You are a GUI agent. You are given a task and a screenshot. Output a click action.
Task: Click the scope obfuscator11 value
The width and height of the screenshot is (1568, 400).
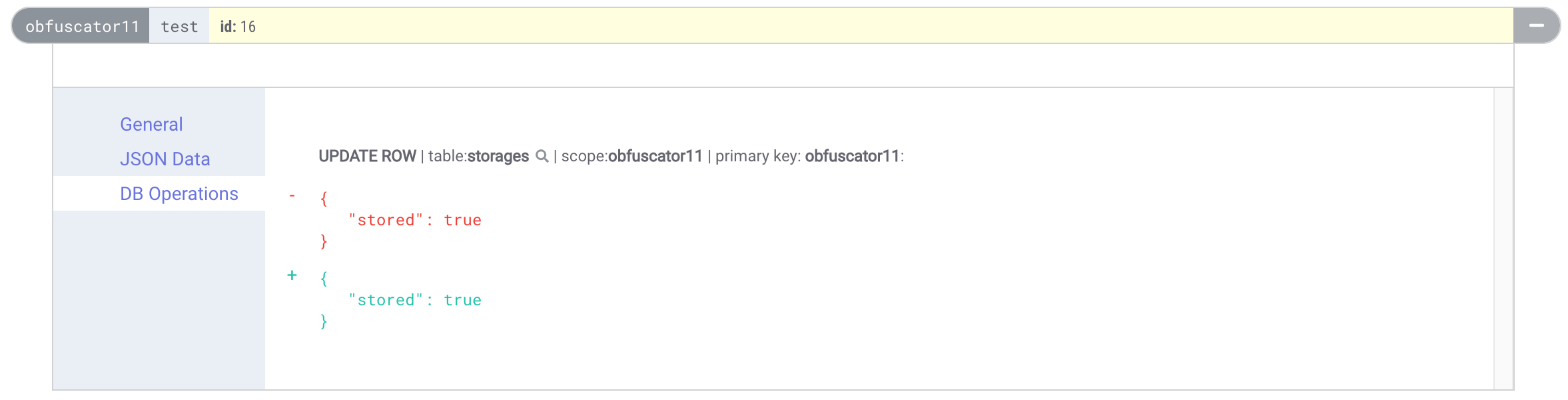pos(655,156)
